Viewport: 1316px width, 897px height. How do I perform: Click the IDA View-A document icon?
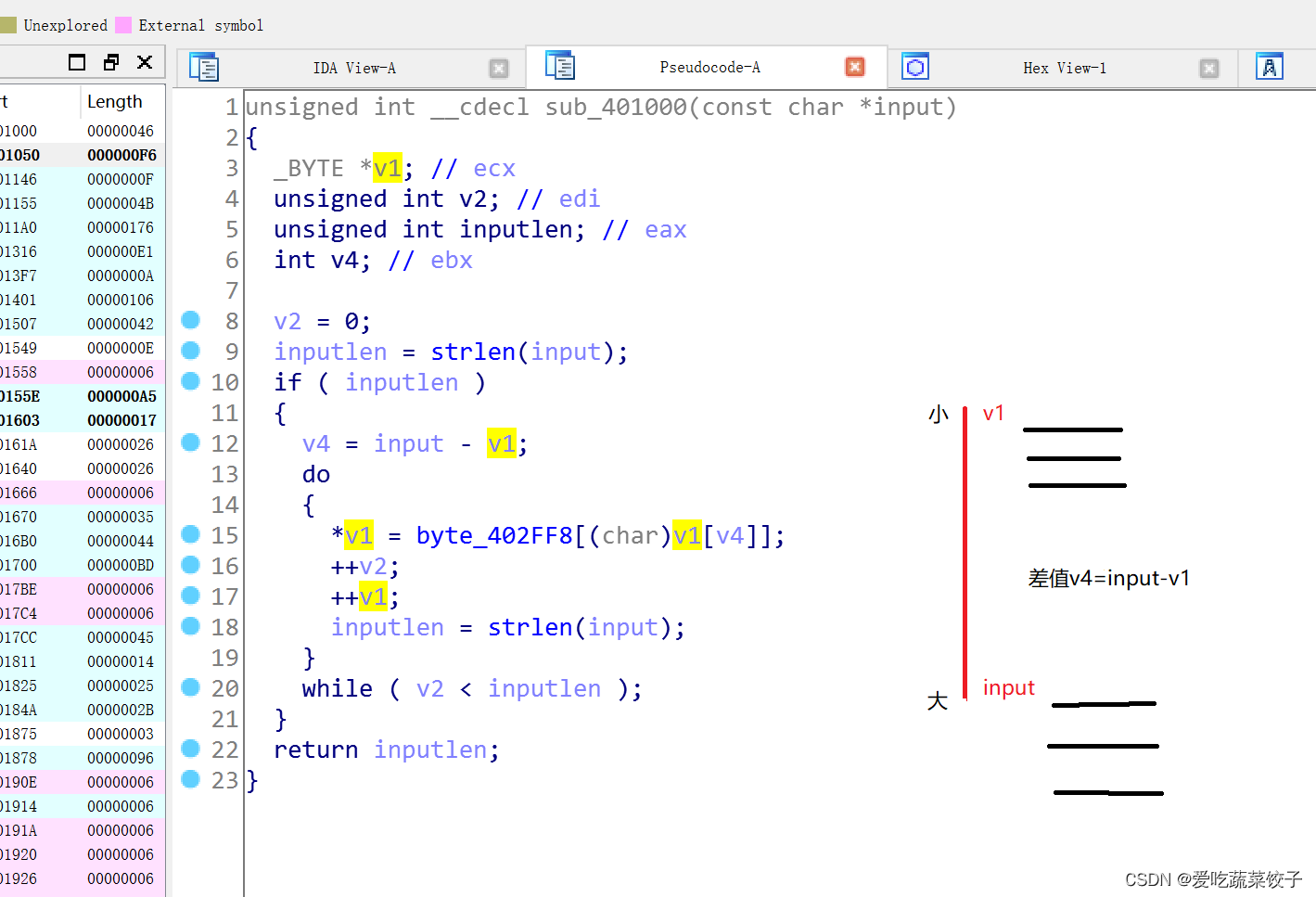click(x=204, y=67)
